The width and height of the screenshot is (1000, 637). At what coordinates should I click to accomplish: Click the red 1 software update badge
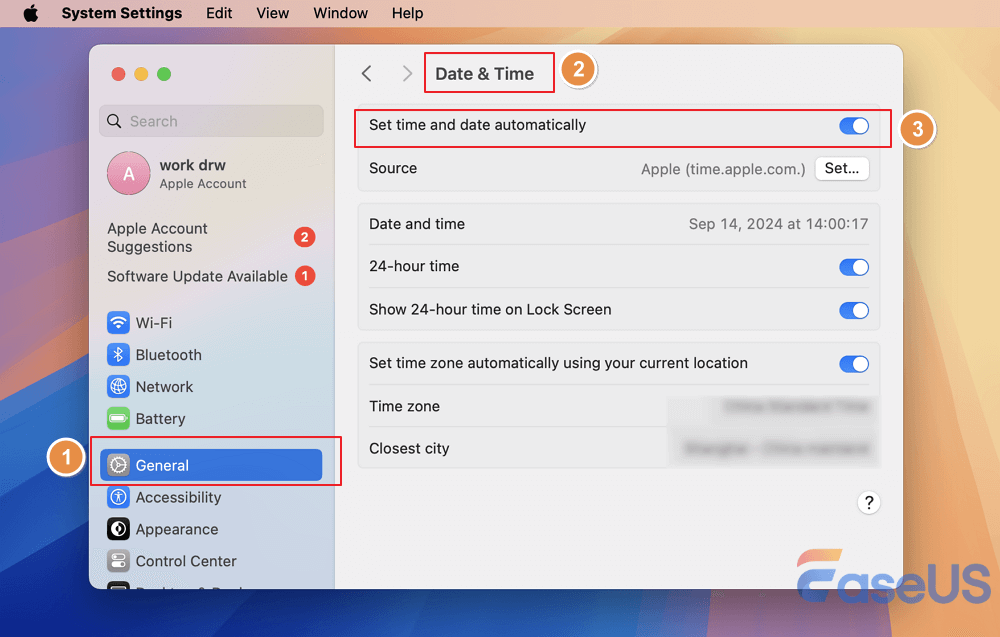[304, 276]
